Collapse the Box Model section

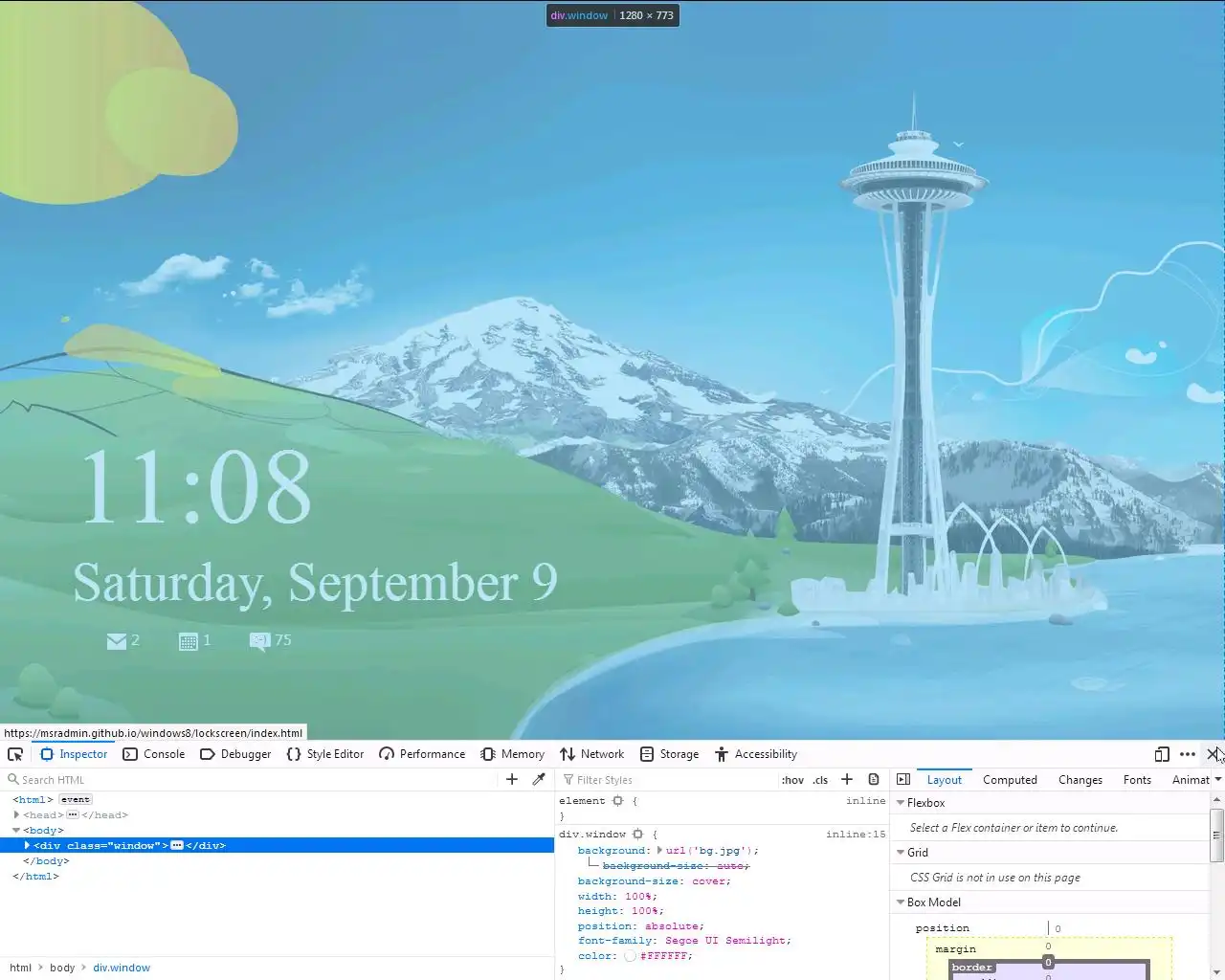[x=901, y=902]
